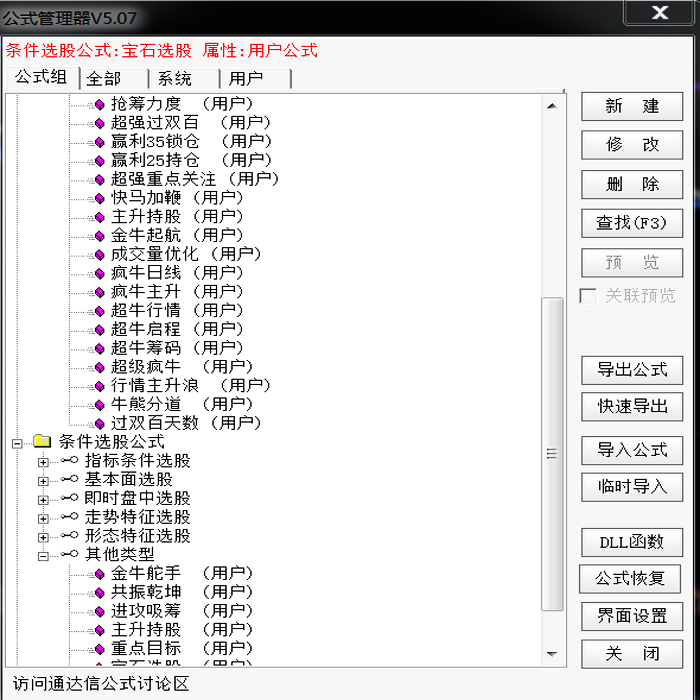Click the key icon beside 走势特征选股
Image resolution: width=700 pixels, height=700 pixels.
point(69,517)
